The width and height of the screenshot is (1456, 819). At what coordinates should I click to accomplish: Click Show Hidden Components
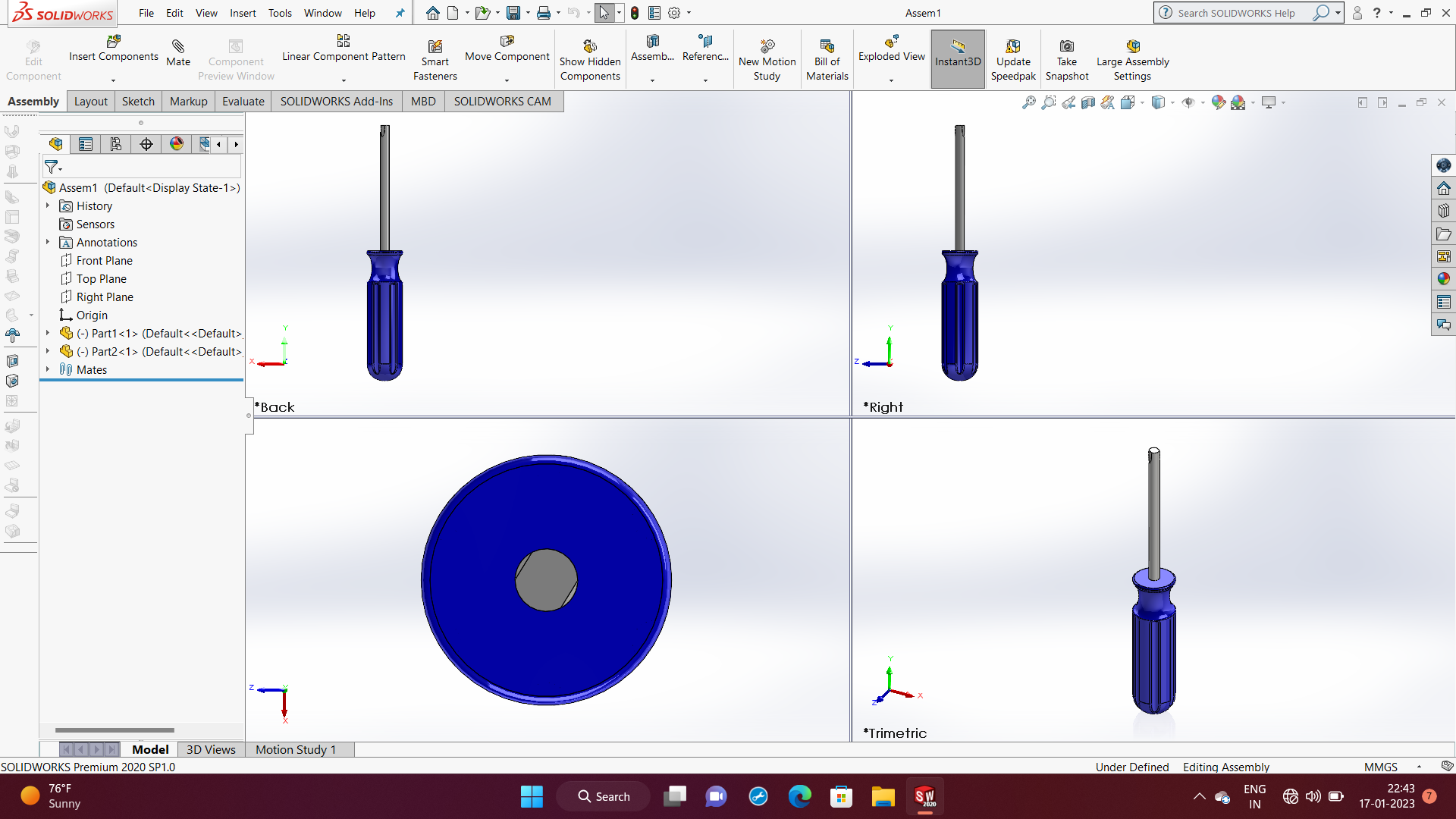tap(590, 60)
